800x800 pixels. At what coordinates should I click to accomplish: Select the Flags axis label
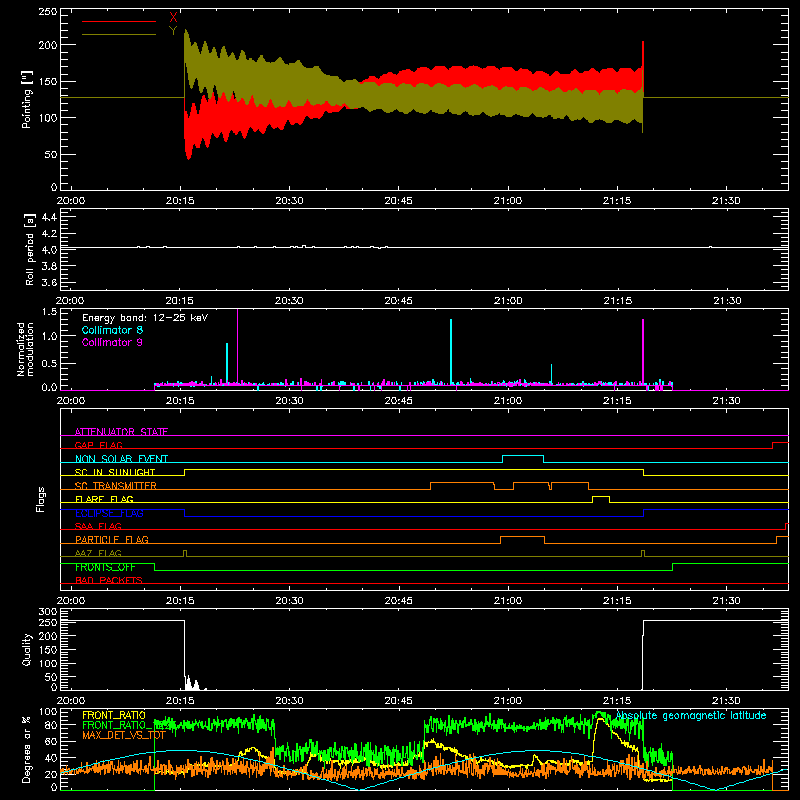(x=41, y=499)
